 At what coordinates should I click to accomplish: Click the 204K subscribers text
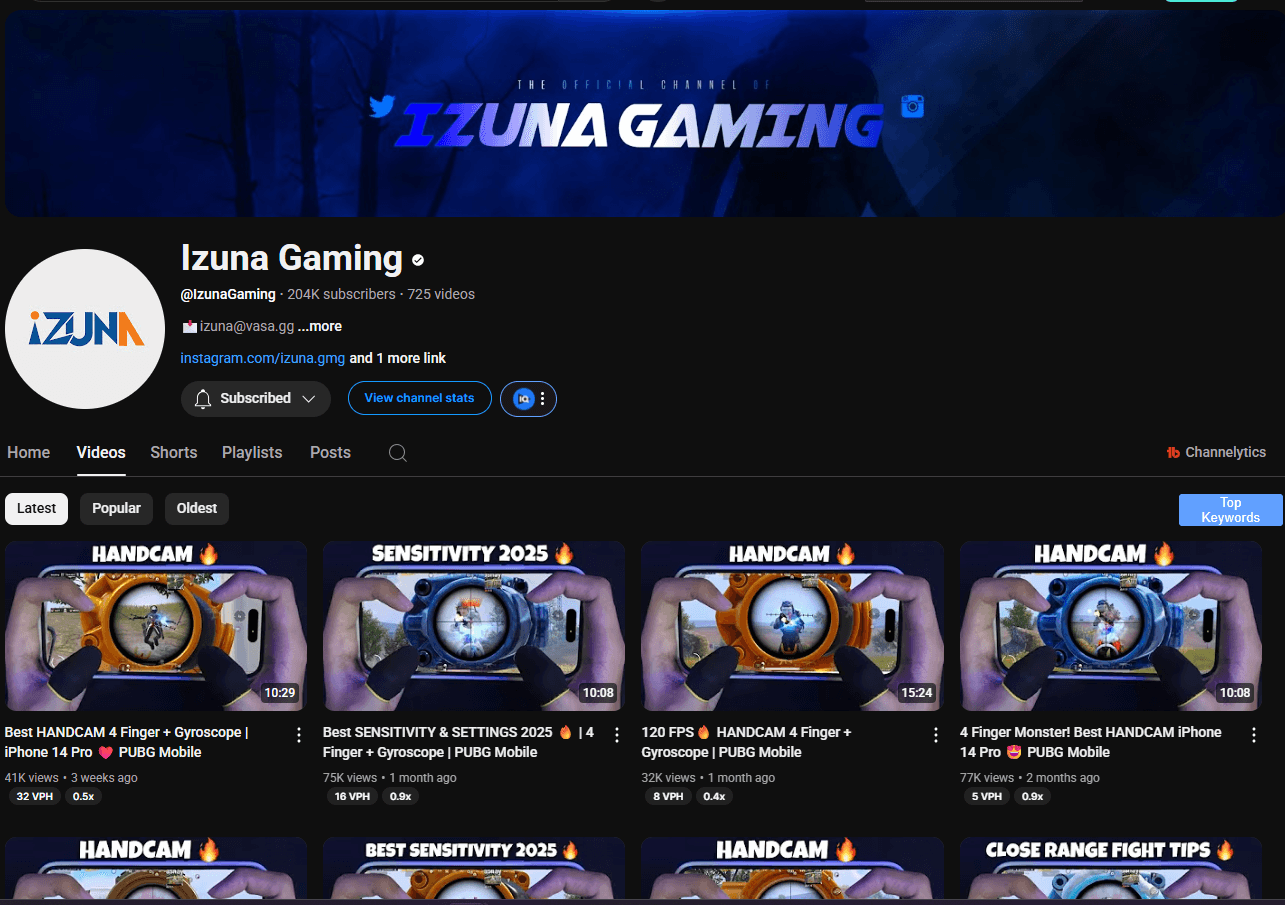click(x=341, y=294)
